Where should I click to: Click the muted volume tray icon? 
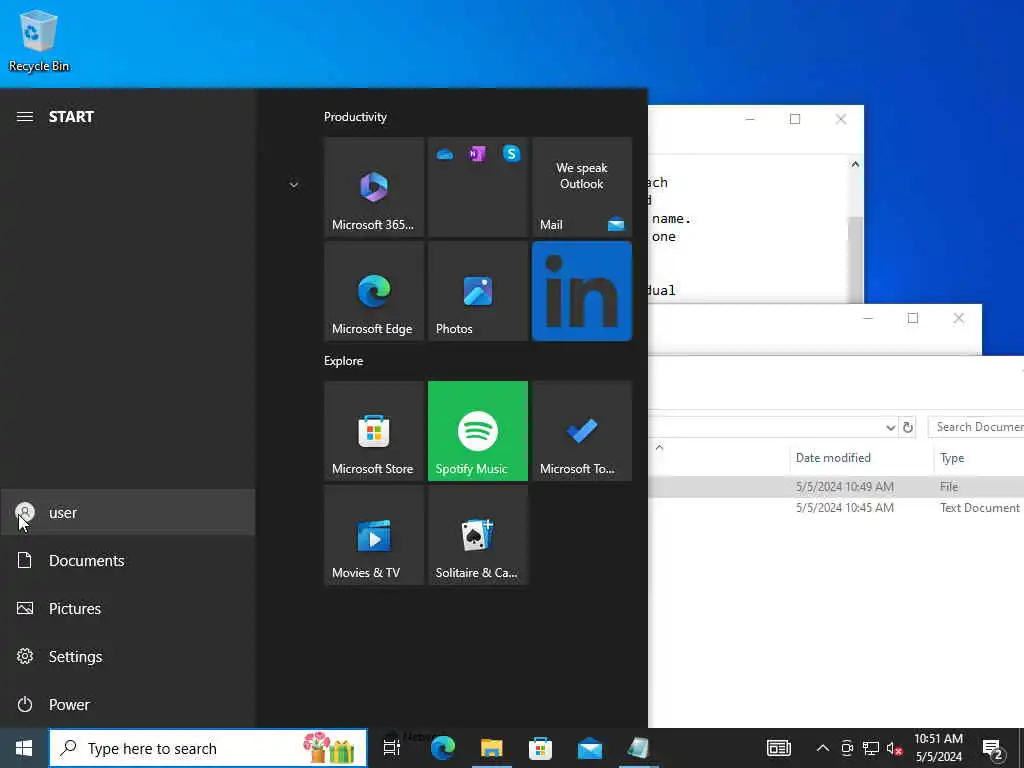point(895,748)
